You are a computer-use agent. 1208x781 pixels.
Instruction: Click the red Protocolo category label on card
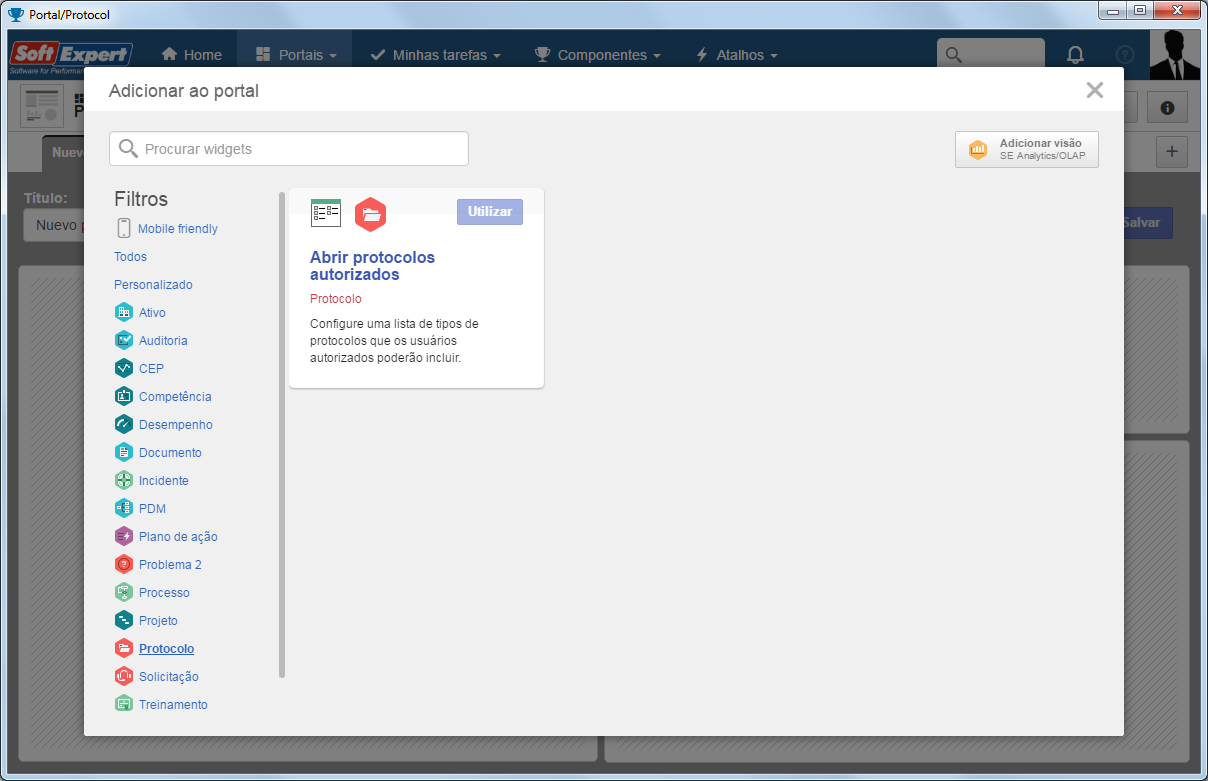point(336,299)
